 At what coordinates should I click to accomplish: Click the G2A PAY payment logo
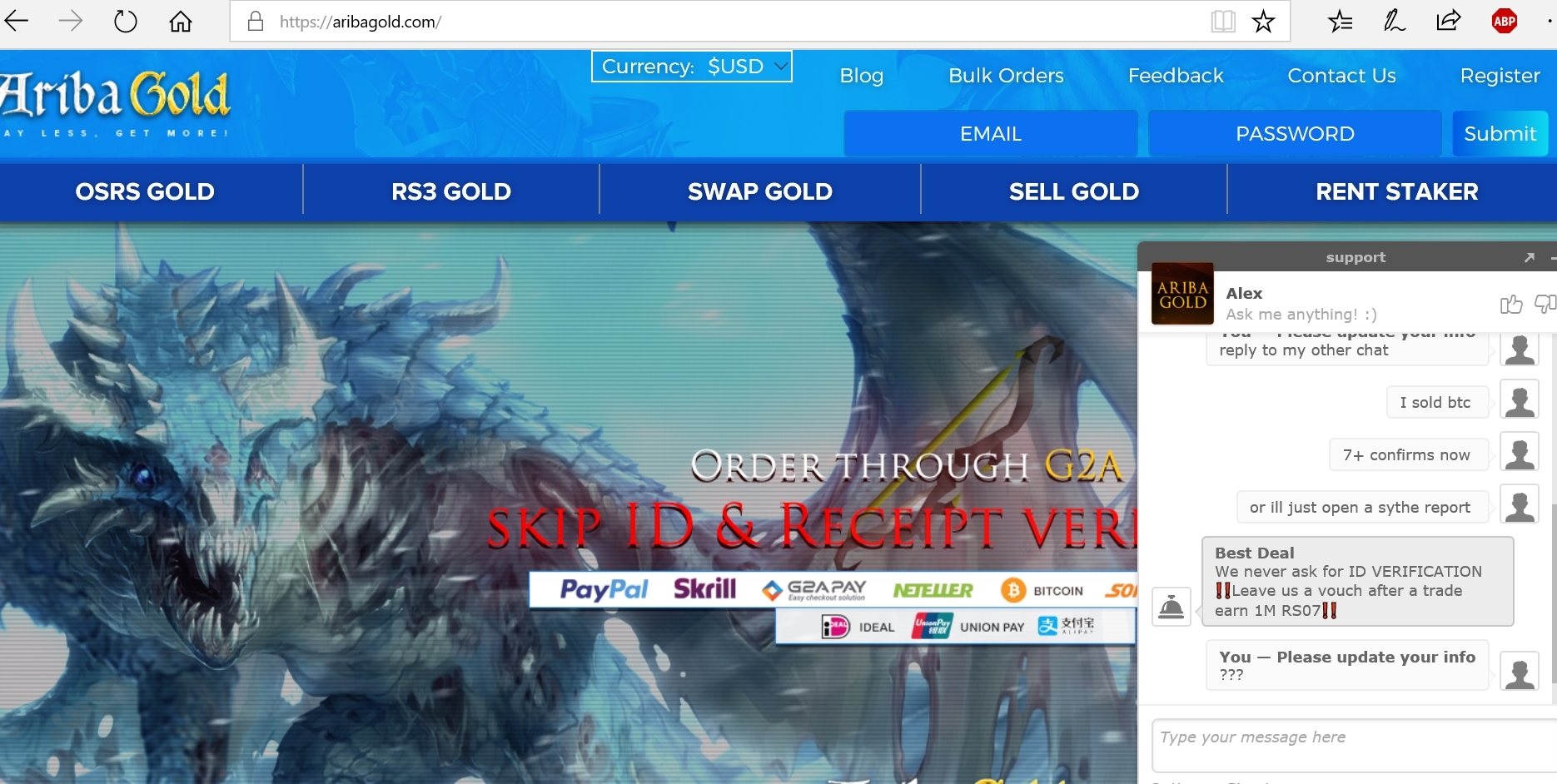(x=814, y=590)
